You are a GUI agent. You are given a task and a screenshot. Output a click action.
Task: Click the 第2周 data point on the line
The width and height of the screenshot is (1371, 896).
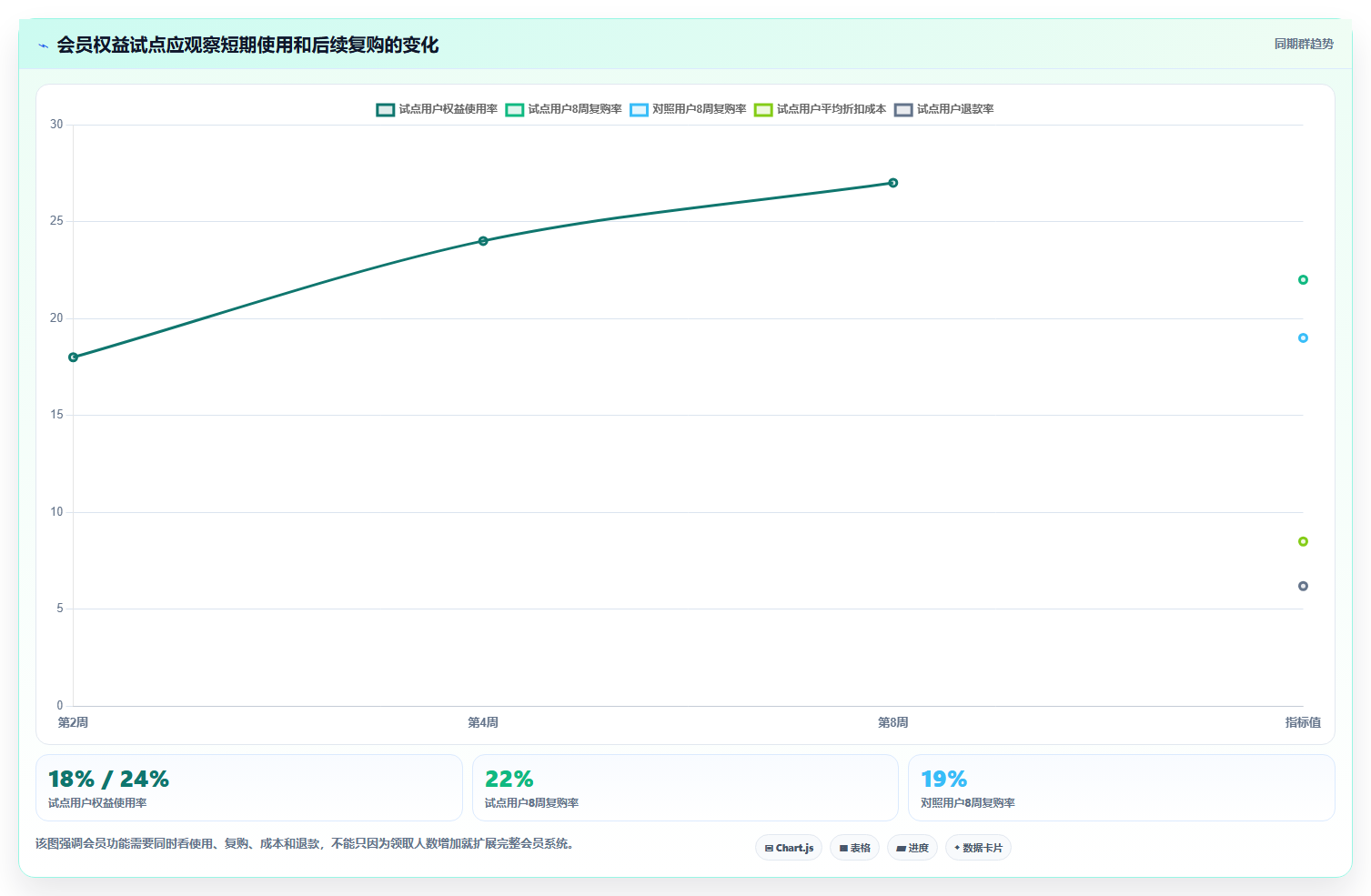(74, 357)
